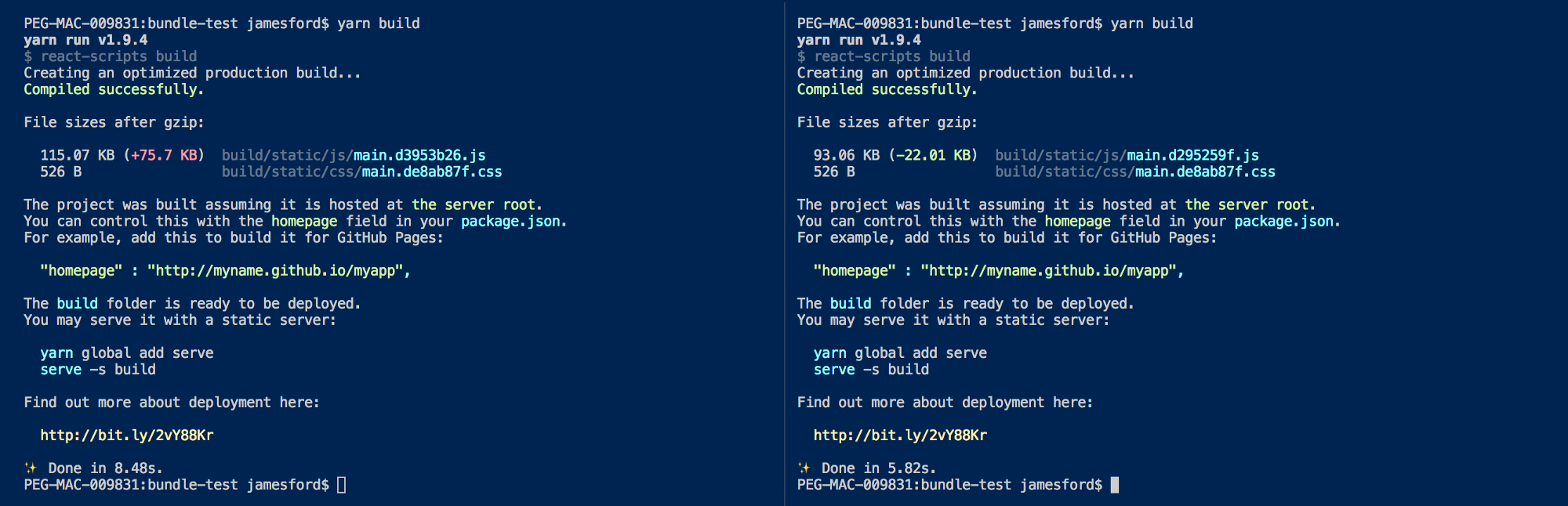Click main.d3953b26.js file name
This screenshot has height=506, width=1568.
419,155
